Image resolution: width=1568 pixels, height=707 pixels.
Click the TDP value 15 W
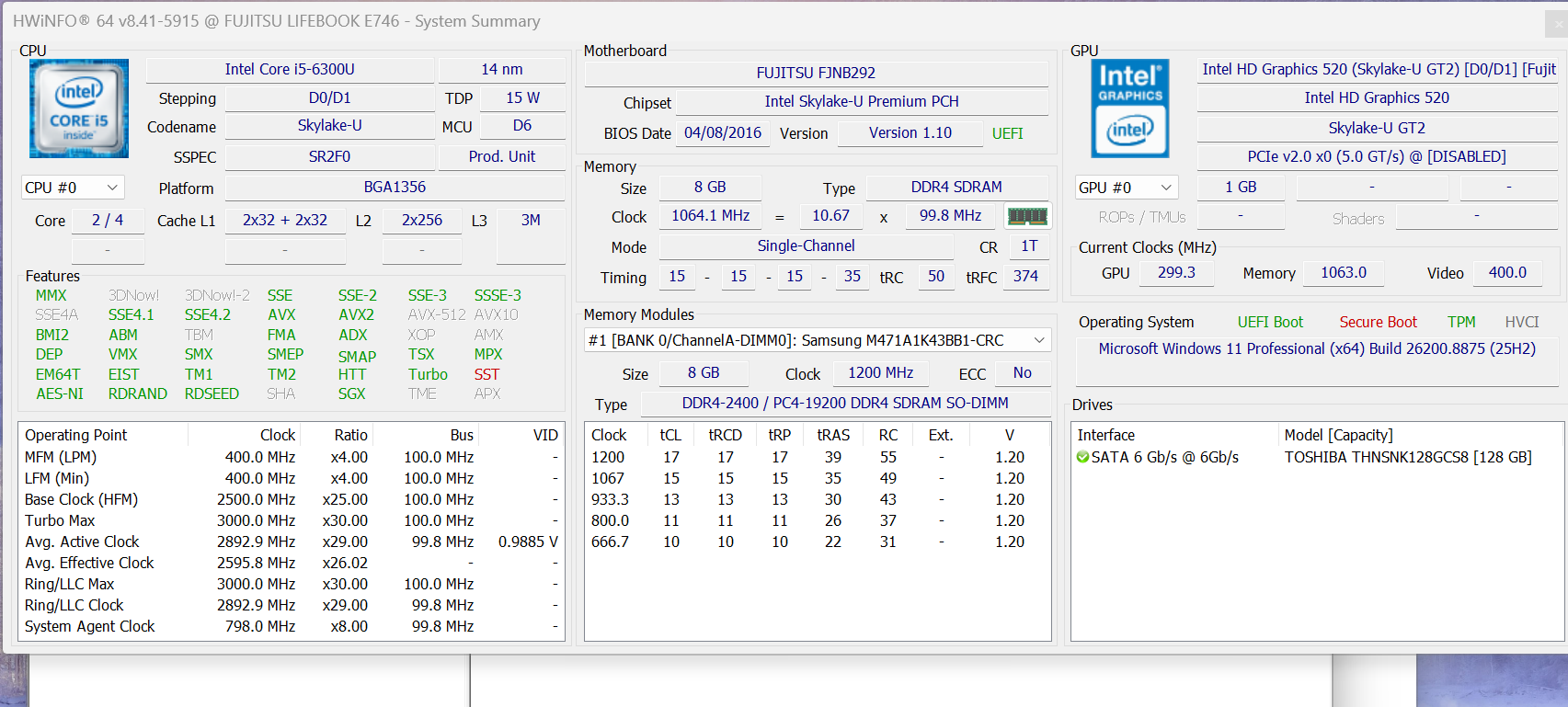(x=522, y=98)
